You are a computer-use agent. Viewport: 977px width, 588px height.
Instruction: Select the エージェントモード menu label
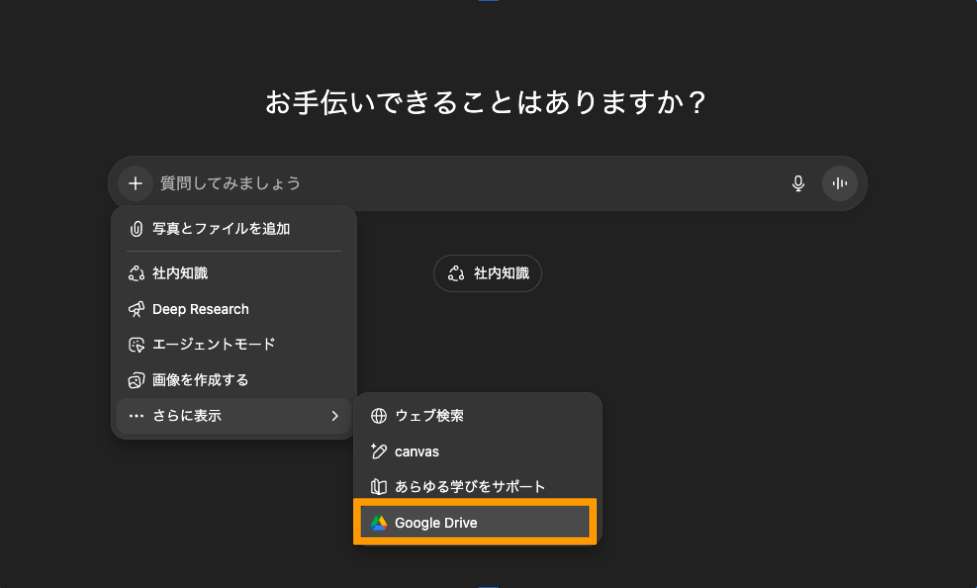(213, 345)
